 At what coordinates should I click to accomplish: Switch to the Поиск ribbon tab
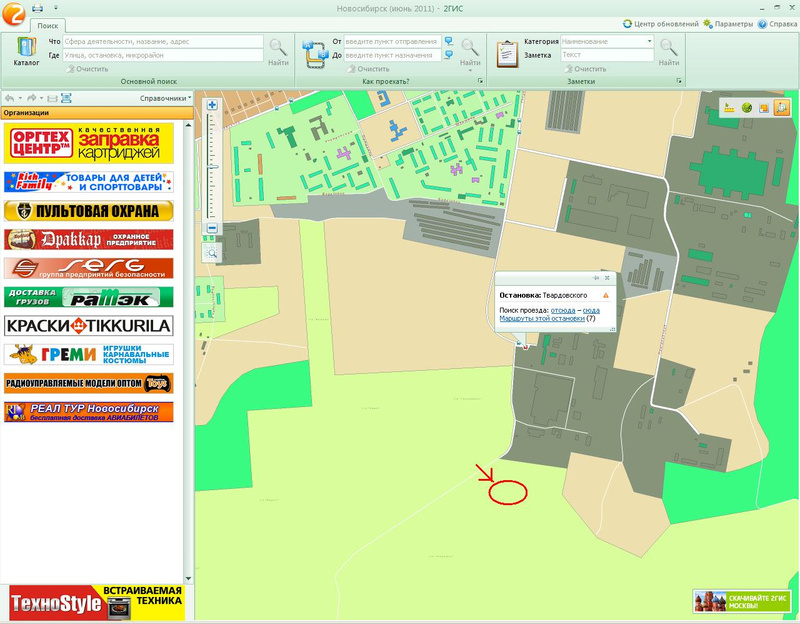47,26
